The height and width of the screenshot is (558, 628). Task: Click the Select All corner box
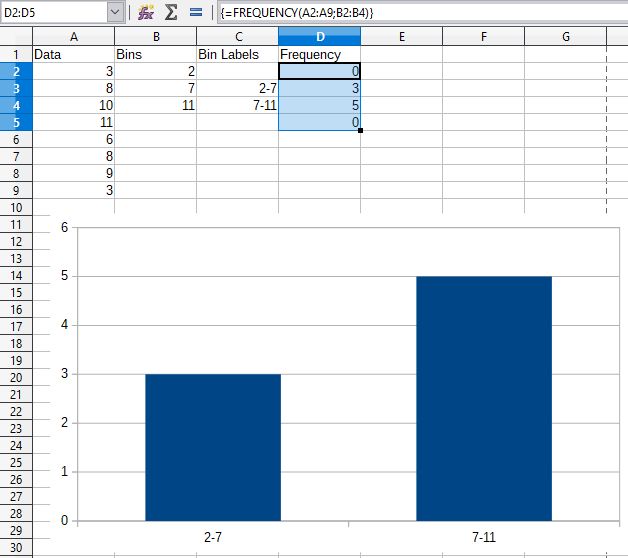16,37
